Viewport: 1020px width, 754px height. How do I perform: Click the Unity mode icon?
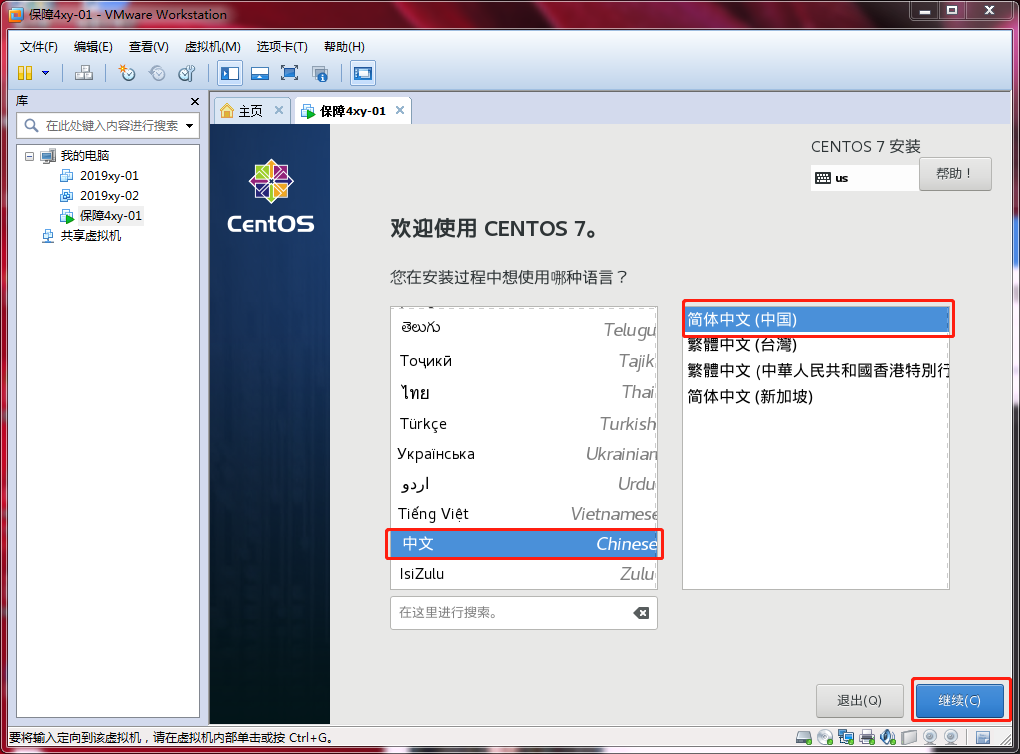pos(319,73)
